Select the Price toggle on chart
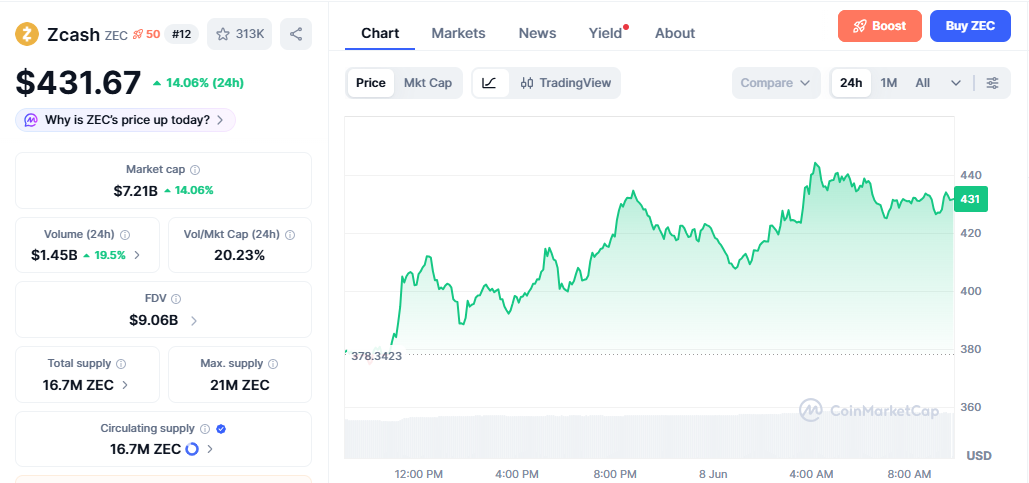Image resolution: width=1029 pixels, height=483 pixels. [371, 83]
